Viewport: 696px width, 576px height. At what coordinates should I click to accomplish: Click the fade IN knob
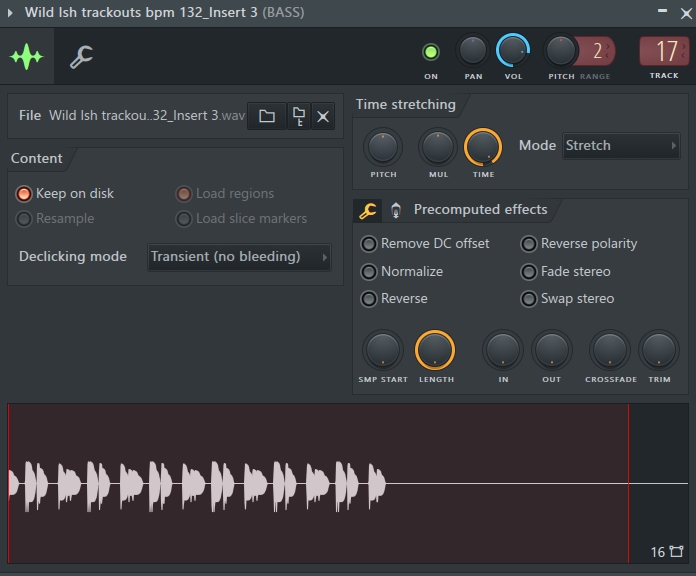pos(503,350)
